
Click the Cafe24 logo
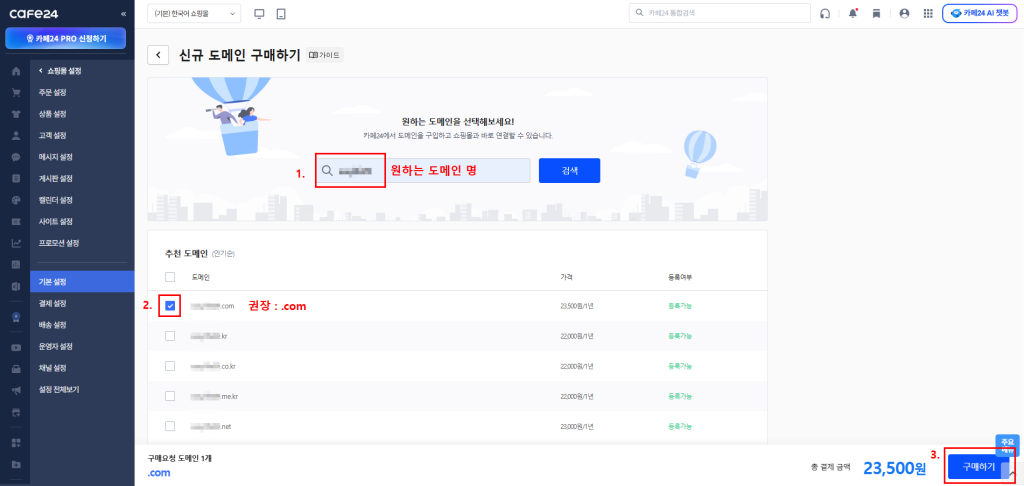[34, 14]
